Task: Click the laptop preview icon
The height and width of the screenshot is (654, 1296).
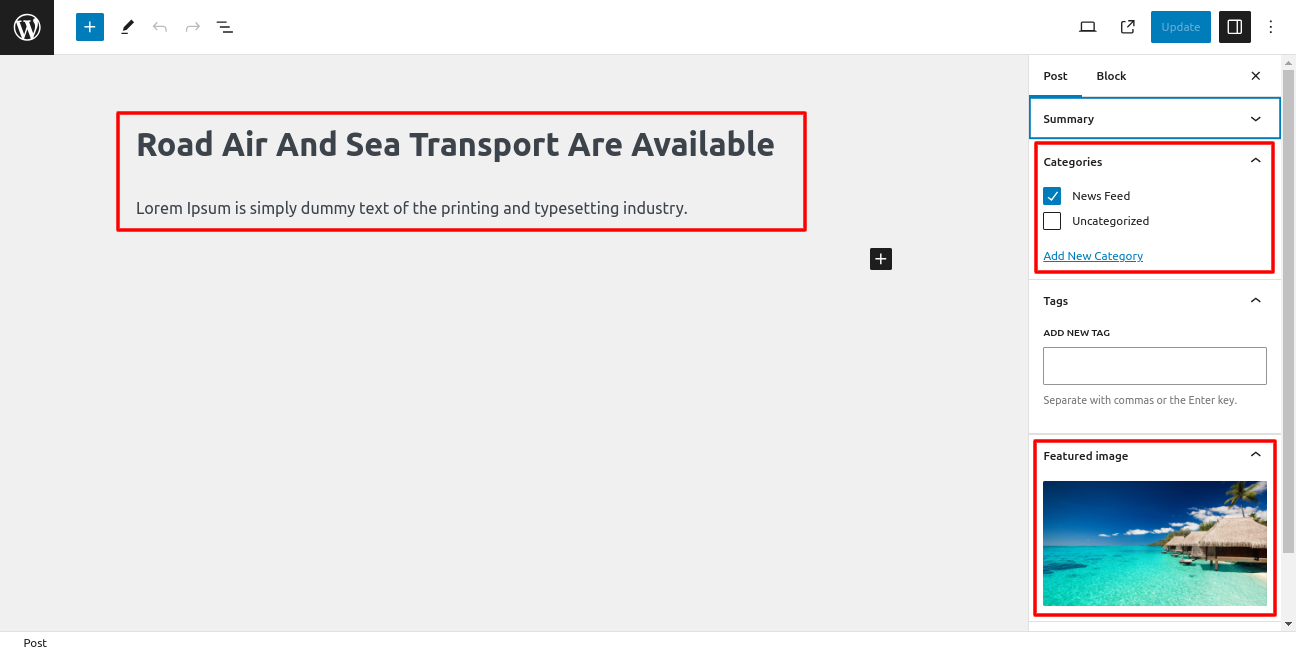Action: [1088, 27]
